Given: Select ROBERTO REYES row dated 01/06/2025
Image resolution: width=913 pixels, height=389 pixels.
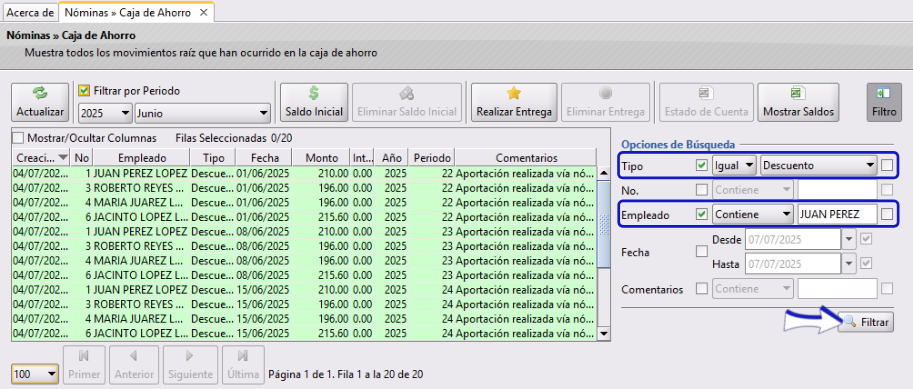Looking at the screenshot, I should [304, 188].
